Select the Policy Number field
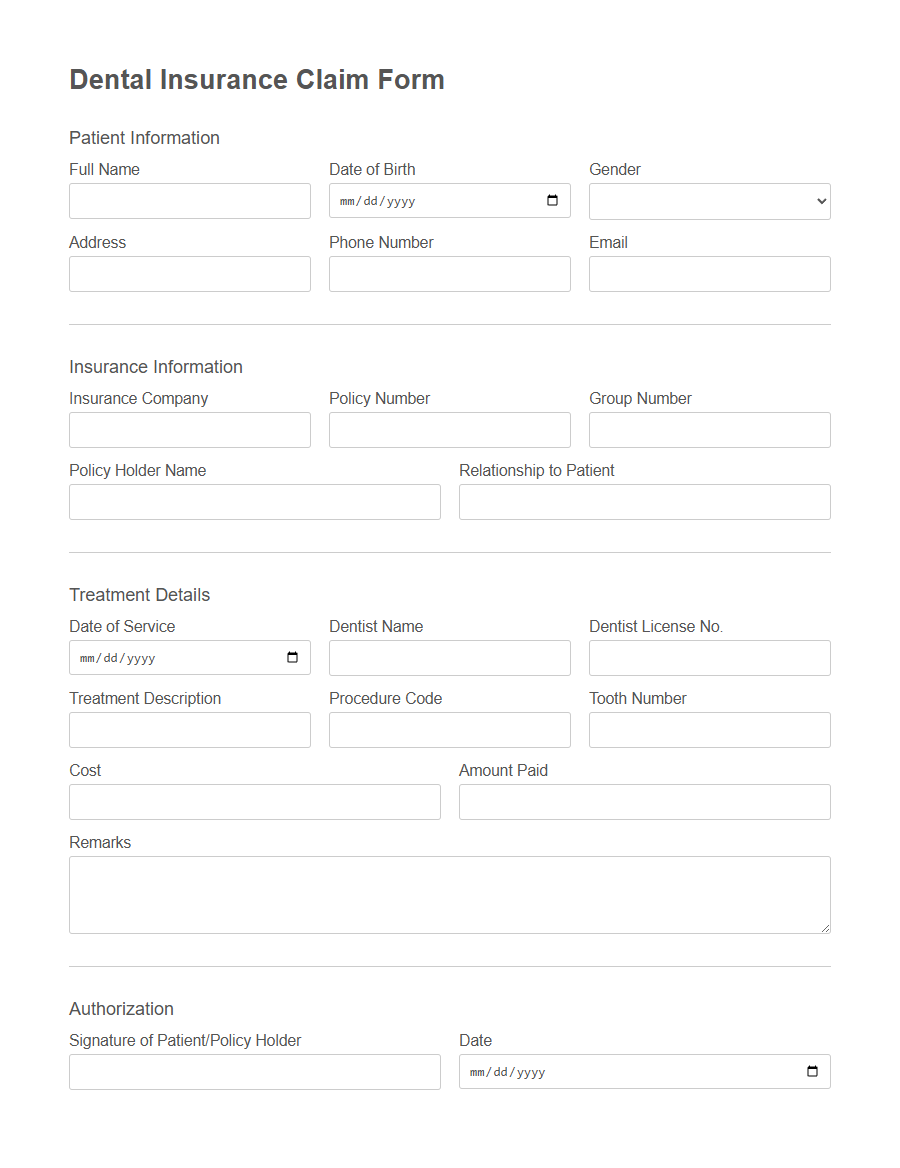Screen dimensions: 900x1168 (x=449, y=429)
